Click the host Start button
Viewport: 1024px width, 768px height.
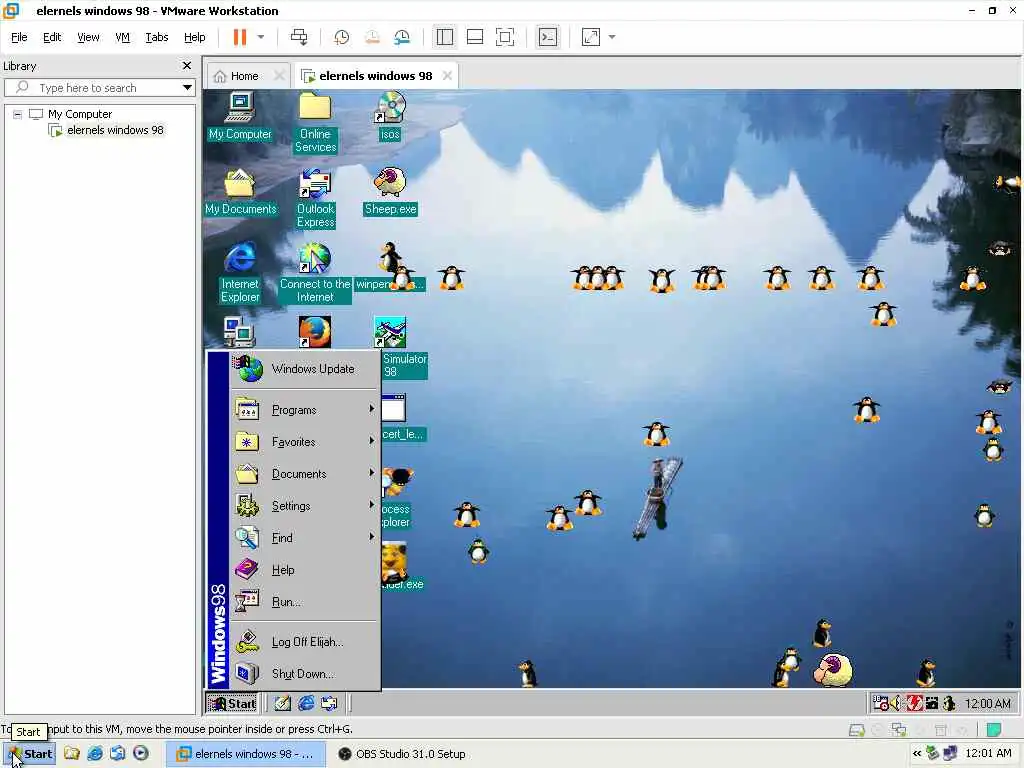[30, 754]
